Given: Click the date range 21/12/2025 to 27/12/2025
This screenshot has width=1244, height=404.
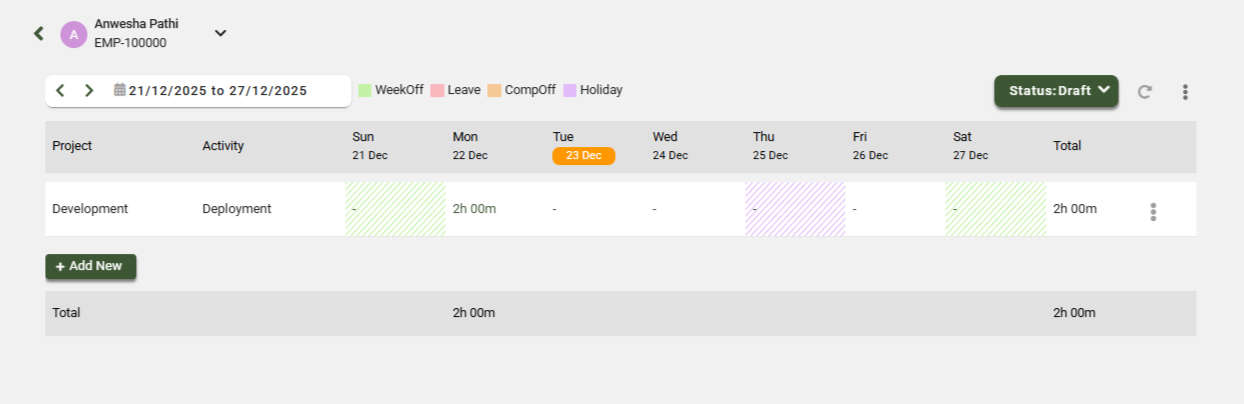Looking at the screenshot, I should point(218,91).
